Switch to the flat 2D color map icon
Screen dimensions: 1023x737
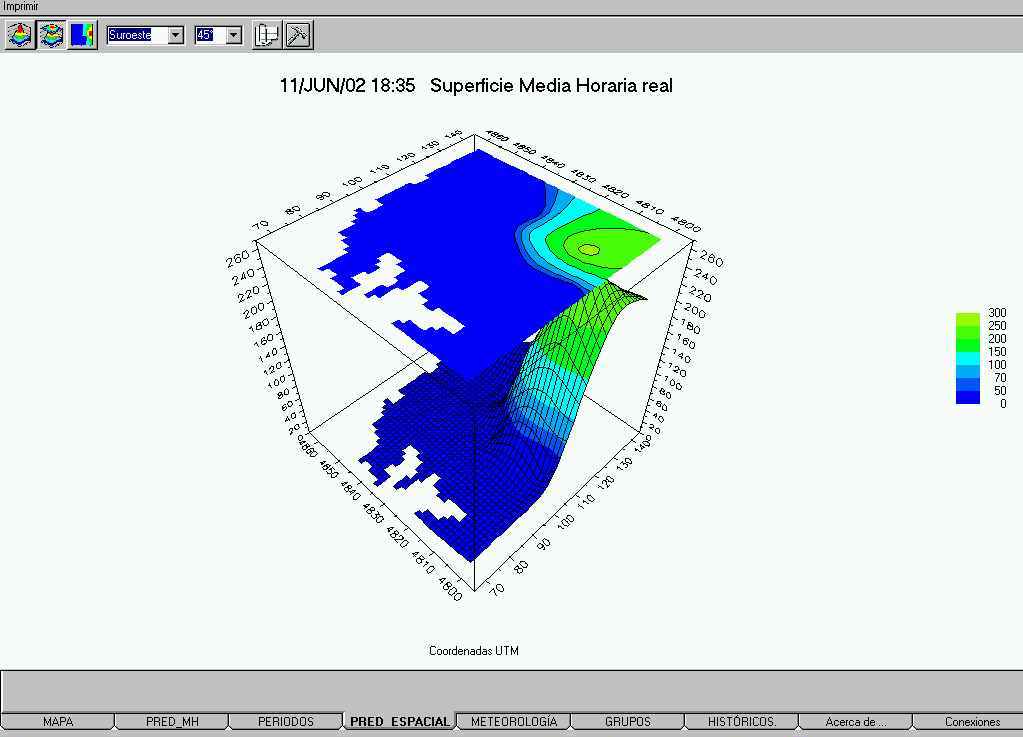[83, 35]
